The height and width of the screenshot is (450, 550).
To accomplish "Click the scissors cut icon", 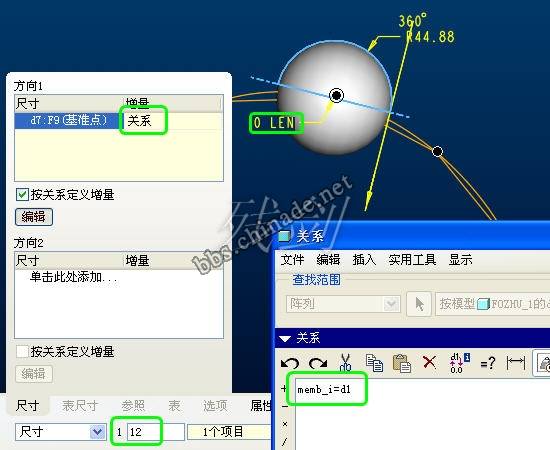I will [x=346, y=362].
